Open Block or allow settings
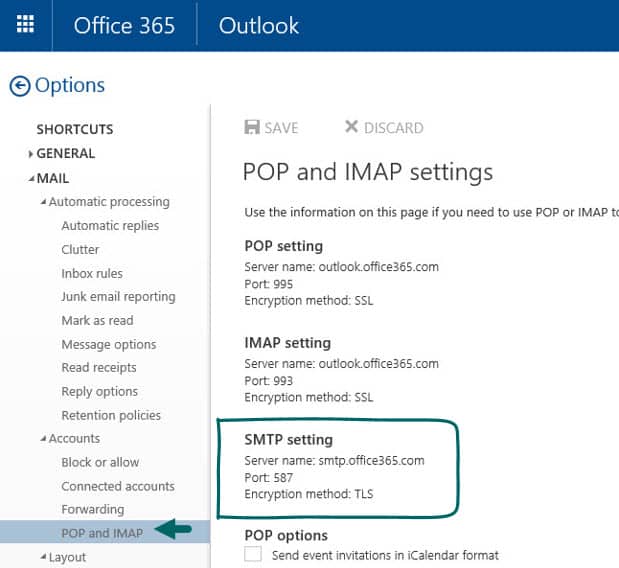 pos(100,462)
